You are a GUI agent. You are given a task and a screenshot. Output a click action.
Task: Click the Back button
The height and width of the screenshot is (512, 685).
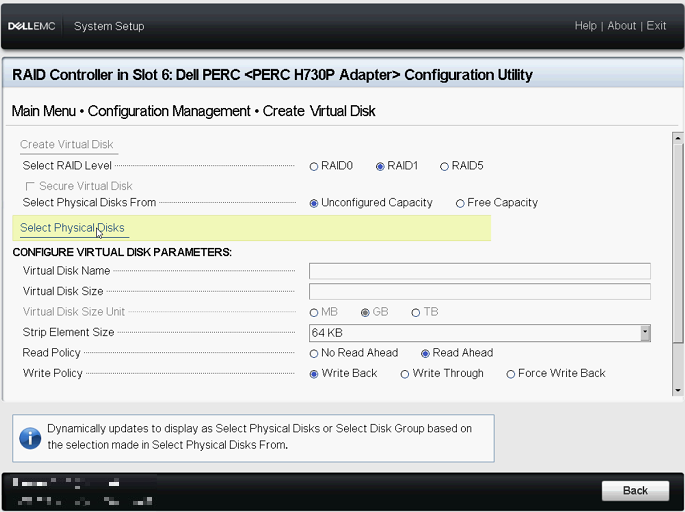tap(635, 491)
